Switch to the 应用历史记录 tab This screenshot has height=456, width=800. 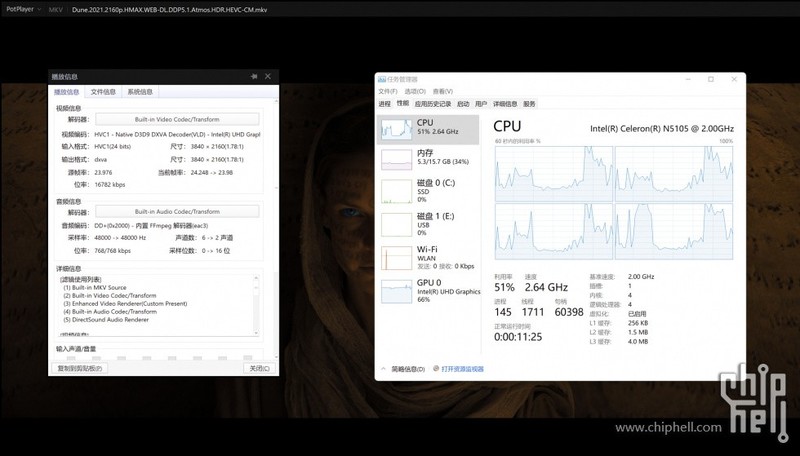433,104
